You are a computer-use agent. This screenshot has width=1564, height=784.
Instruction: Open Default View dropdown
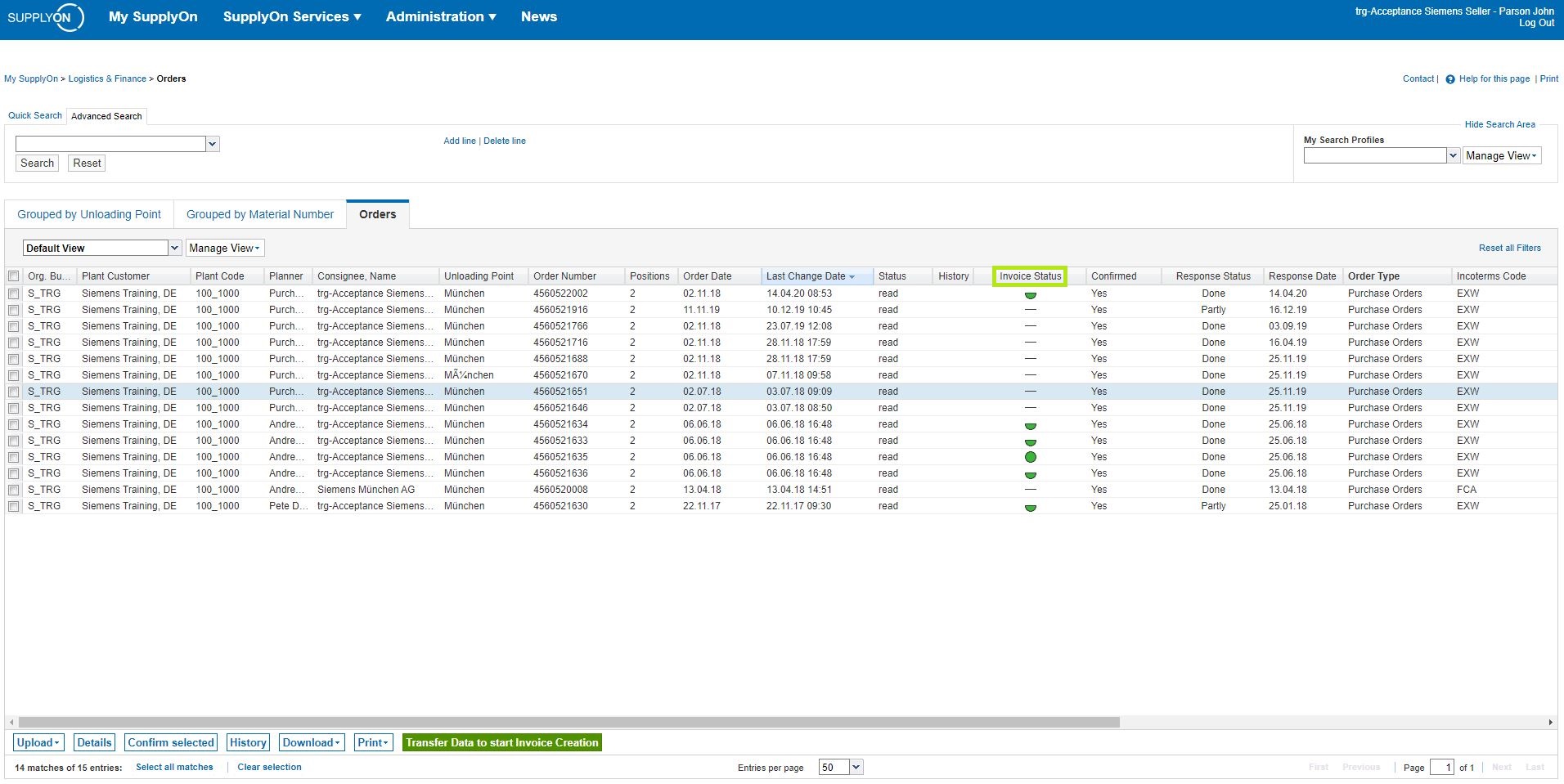(174, 248)
